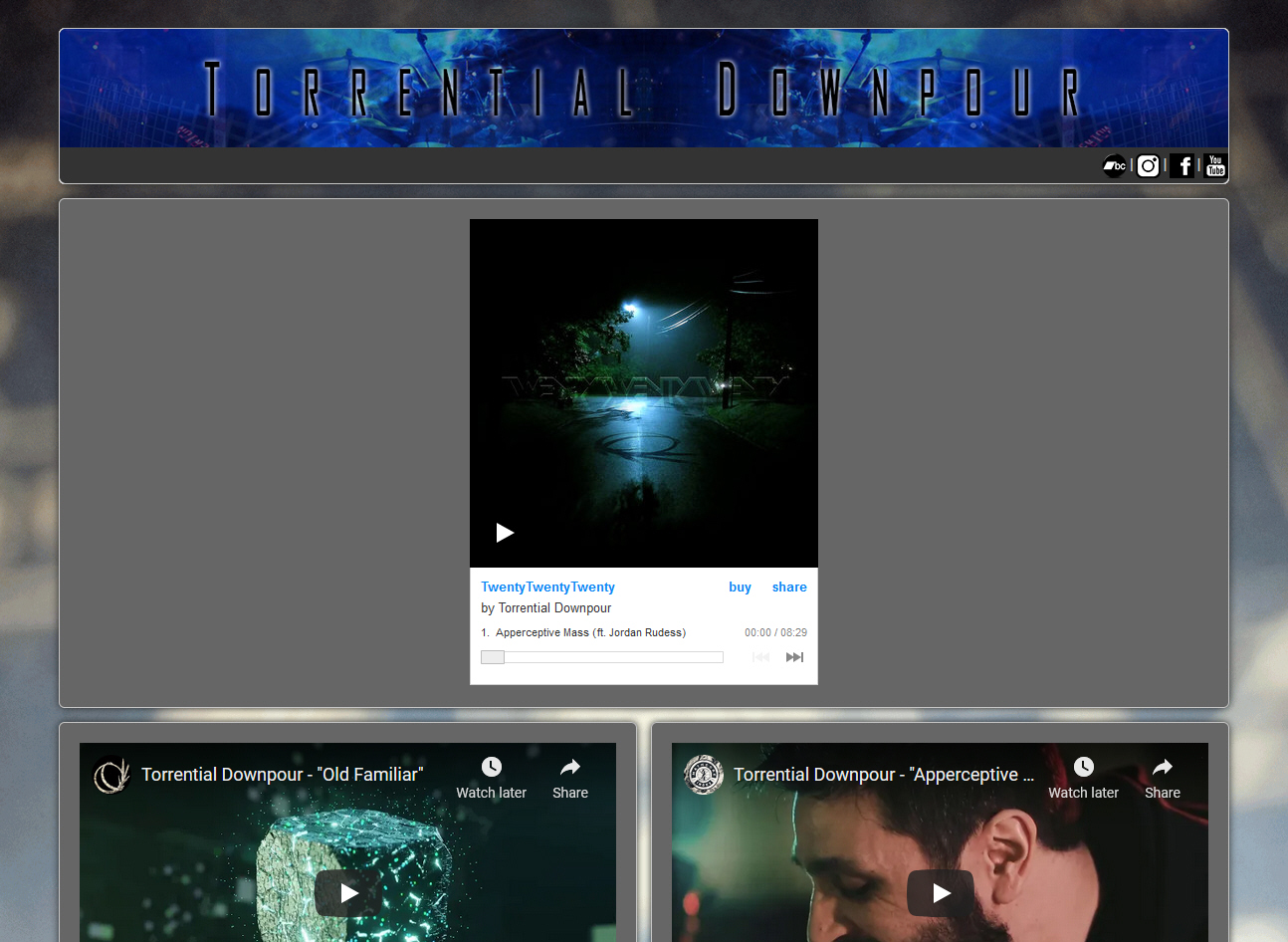1288x942 pixels.
Task: Play the TwentyTwentyTwenty album in Bandcamp player
Action: click(505, 533)
